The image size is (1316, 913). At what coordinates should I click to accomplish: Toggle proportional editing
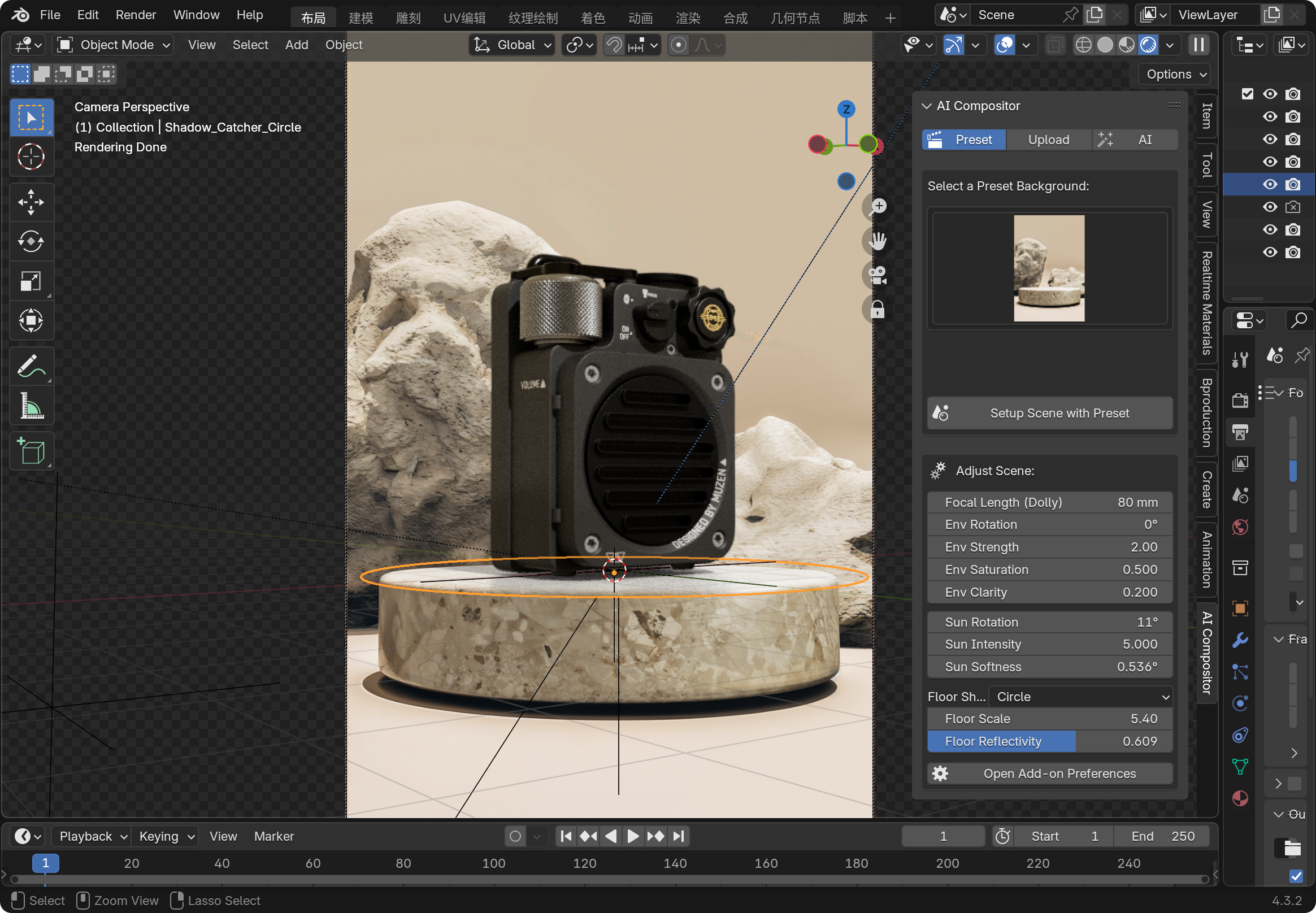pyautogui.click(x=678, y=45)
